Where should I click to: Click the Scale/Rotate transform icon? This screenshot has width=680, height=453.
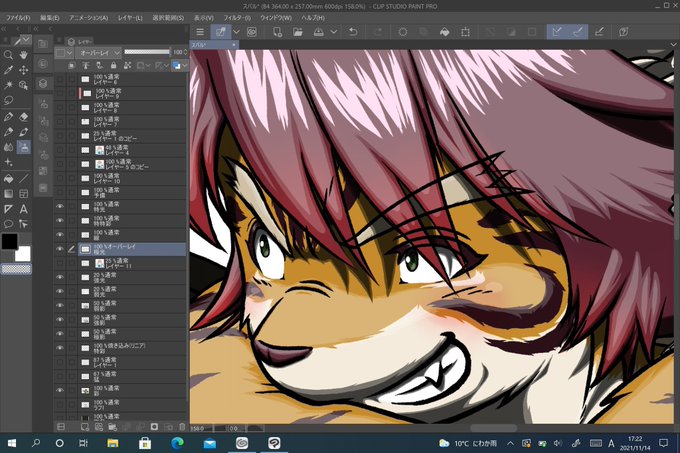click(465, 32)
